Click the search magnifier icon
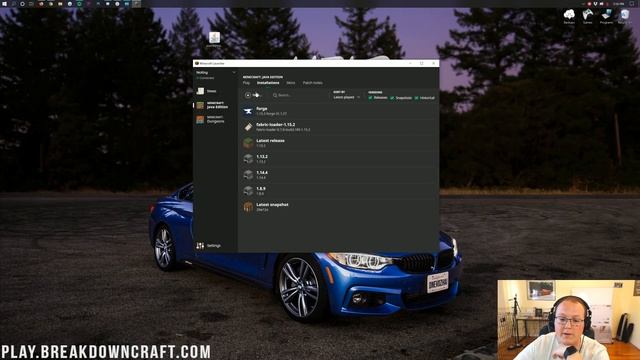The height and width of the screenshot is (360, 640). (x=275, y=95)
